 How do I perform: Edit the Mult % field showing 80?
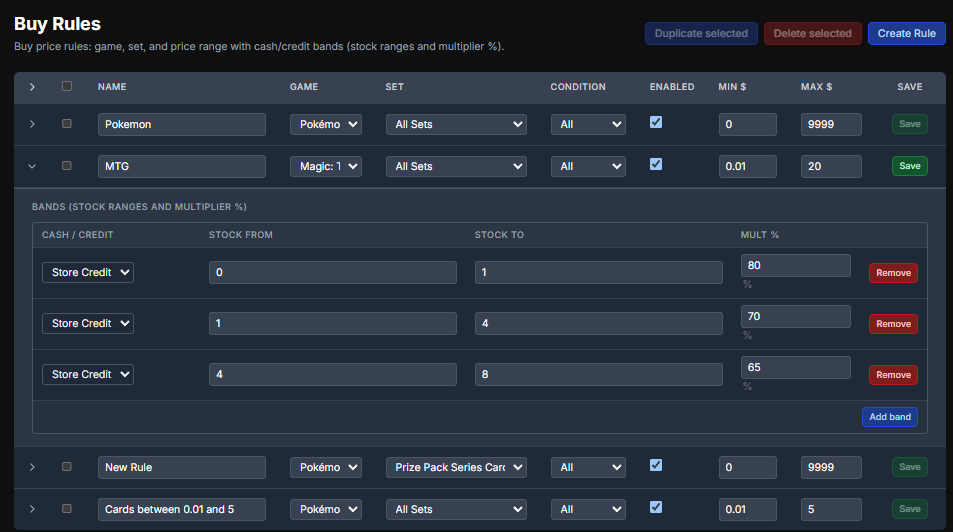point(795,265)
